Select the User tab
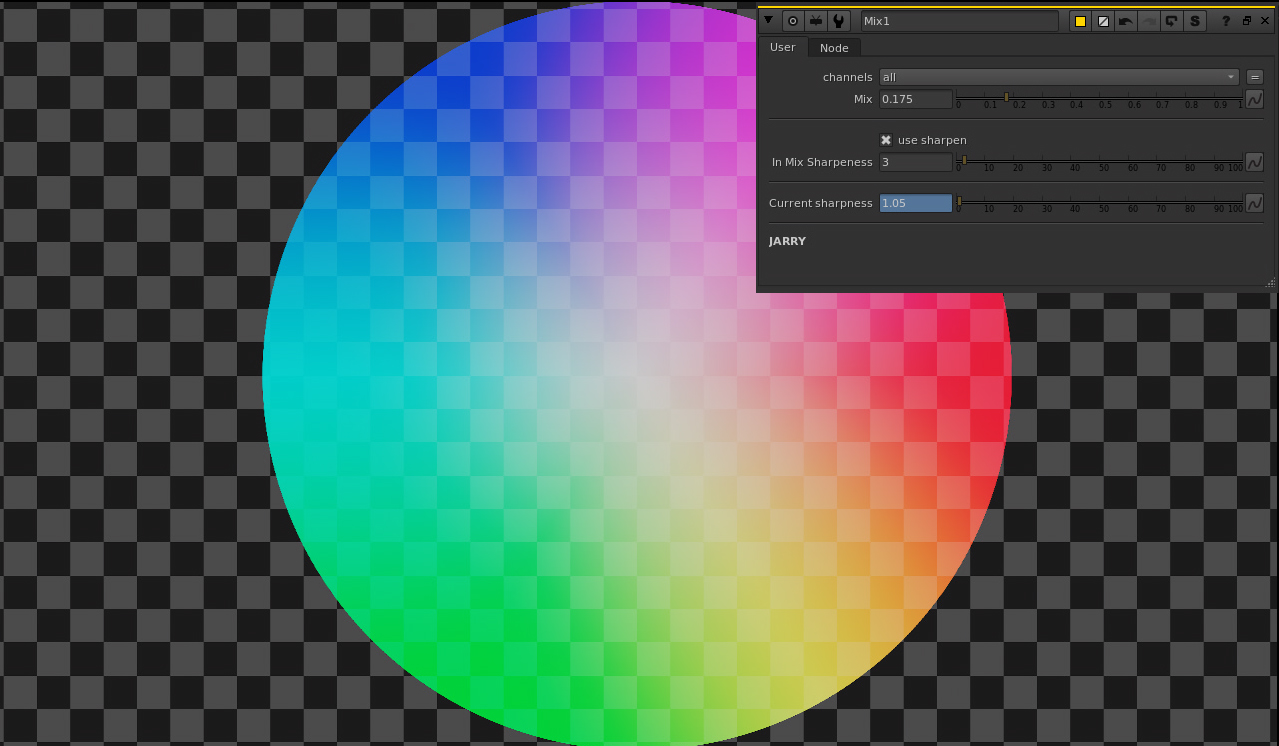1279x746 pixels. click(x=782, y=47)
